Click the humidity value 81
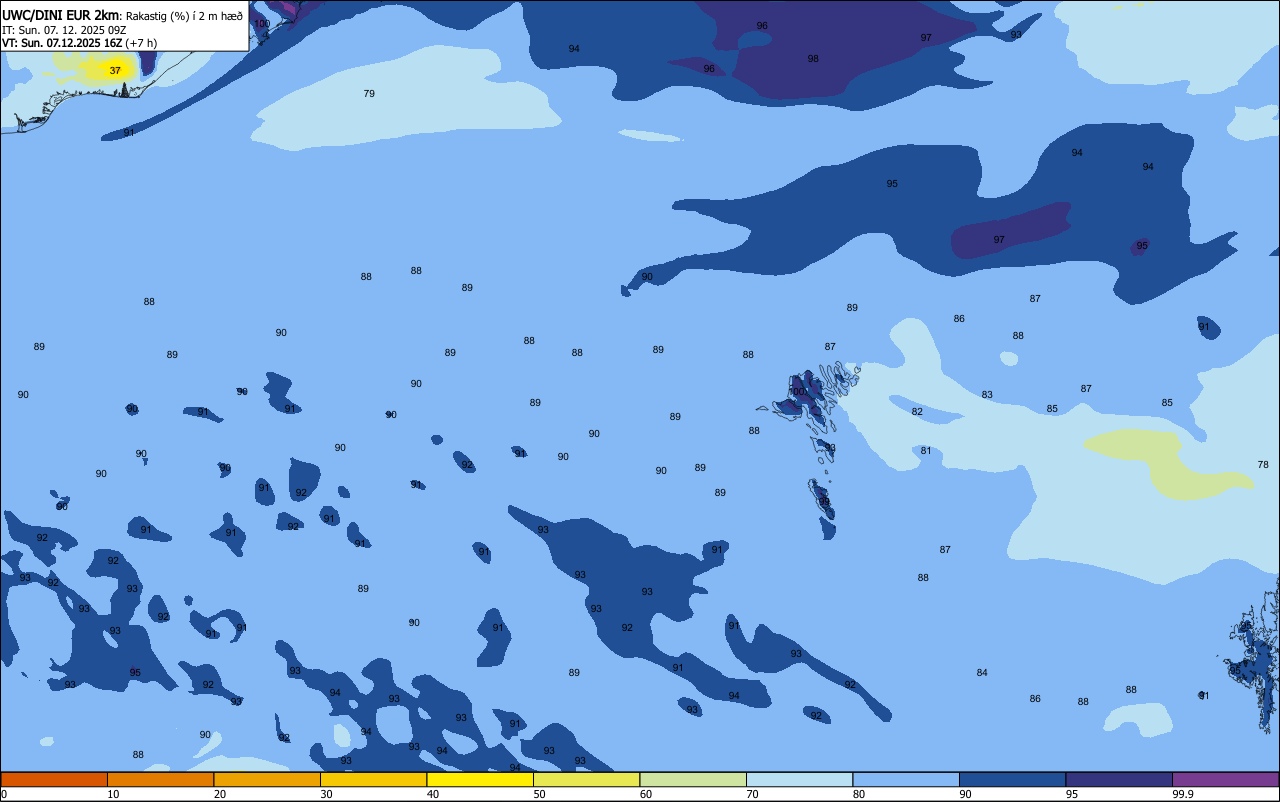This screenshot has width=1280, height=802. point(926,450)
